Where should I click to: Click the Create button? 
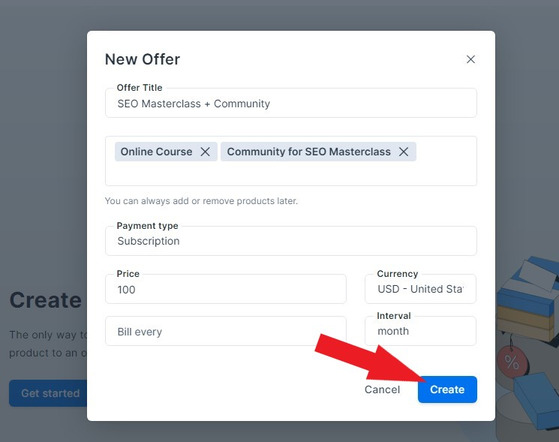(x=447, y=389)
